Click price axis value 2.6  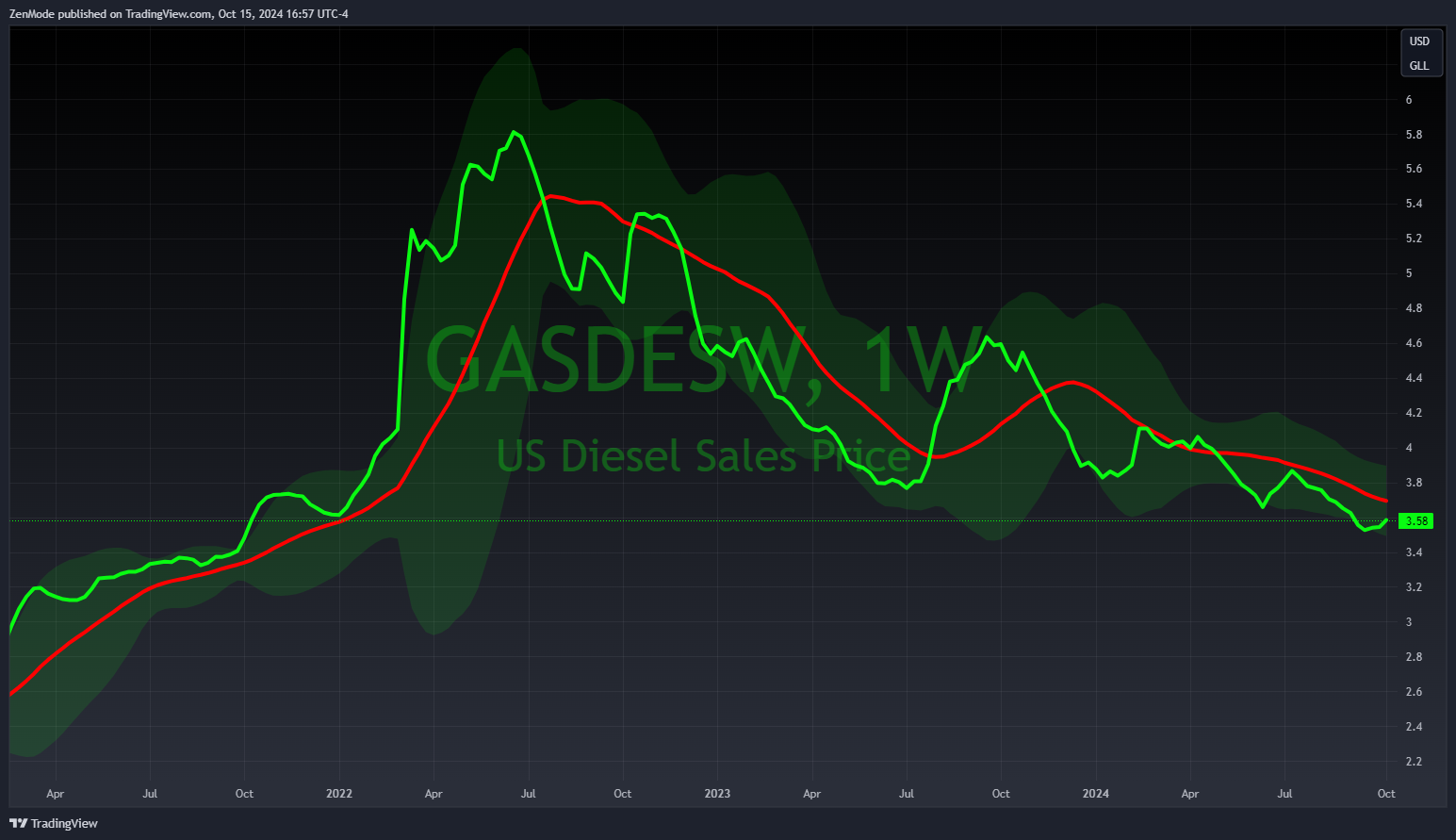(1414, 693)
